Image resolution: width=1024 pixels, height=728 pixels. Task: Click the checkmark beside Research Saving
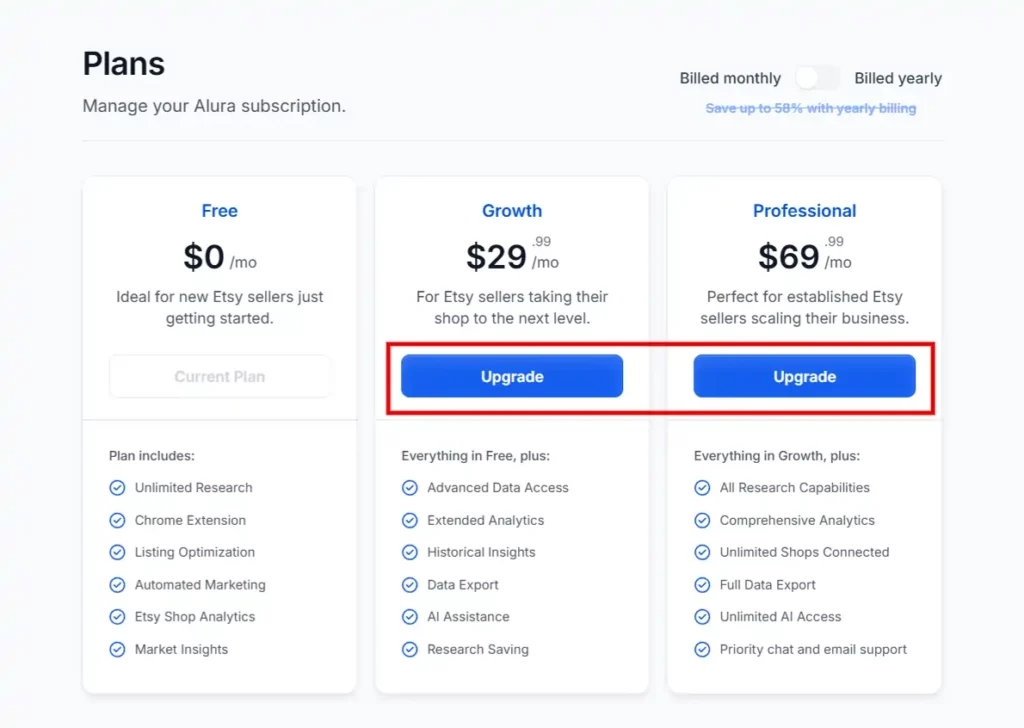[410, 649]
